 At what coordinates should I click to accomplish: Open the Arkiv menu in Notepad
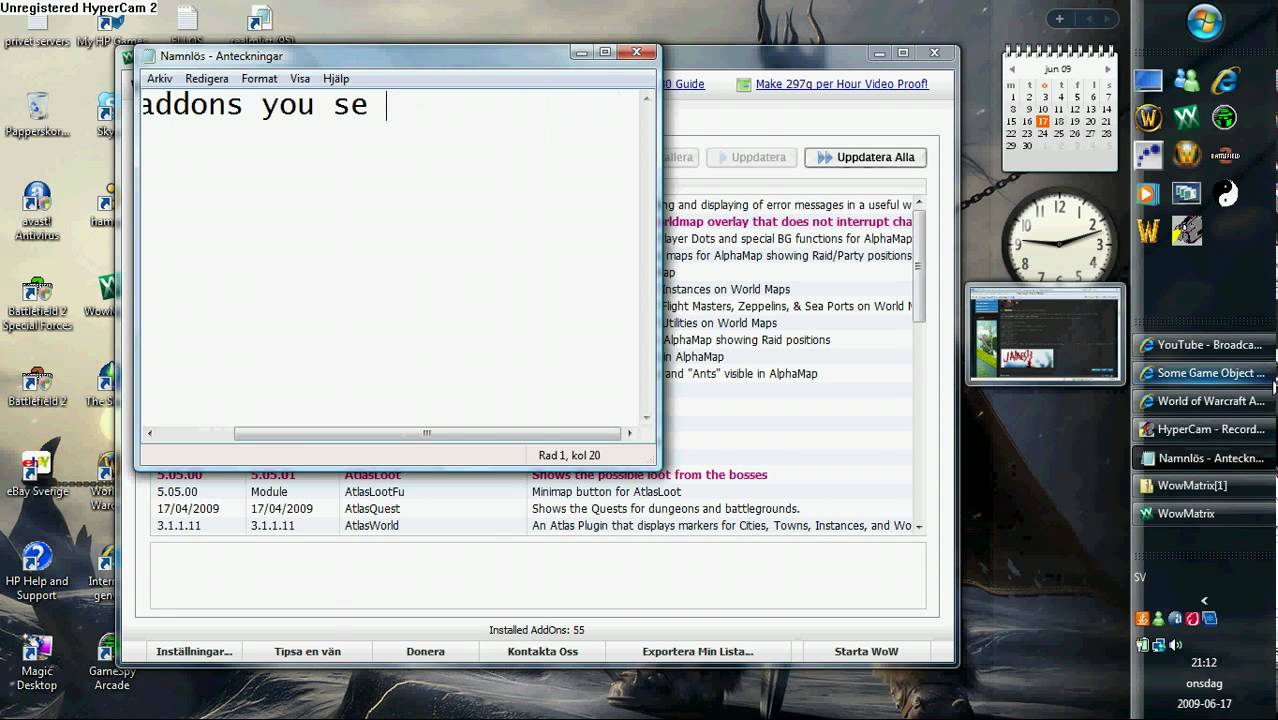(x=160, y=78)
